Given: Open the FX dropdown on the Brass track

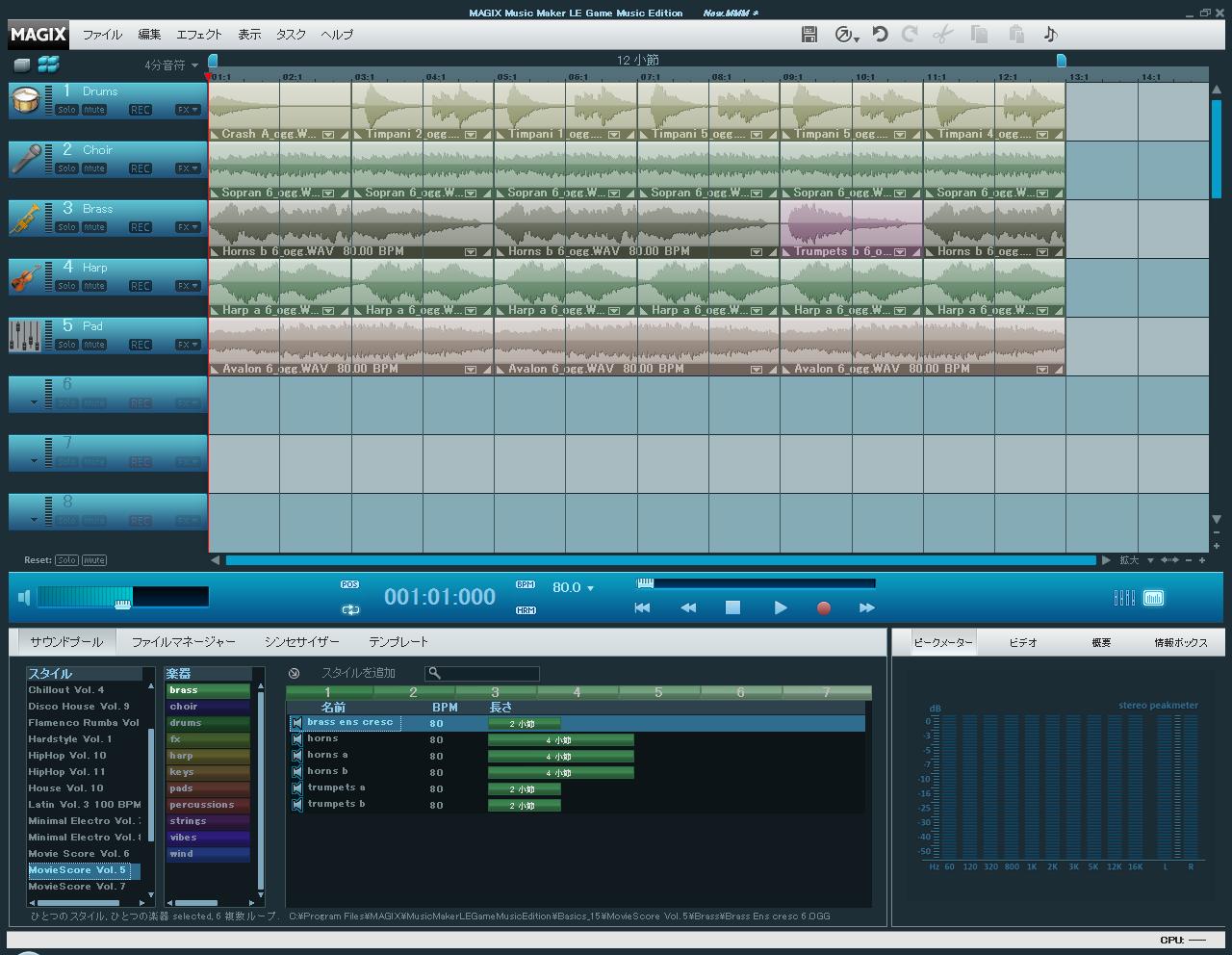Looking at the screenshot, I should [x=188, y=227].
